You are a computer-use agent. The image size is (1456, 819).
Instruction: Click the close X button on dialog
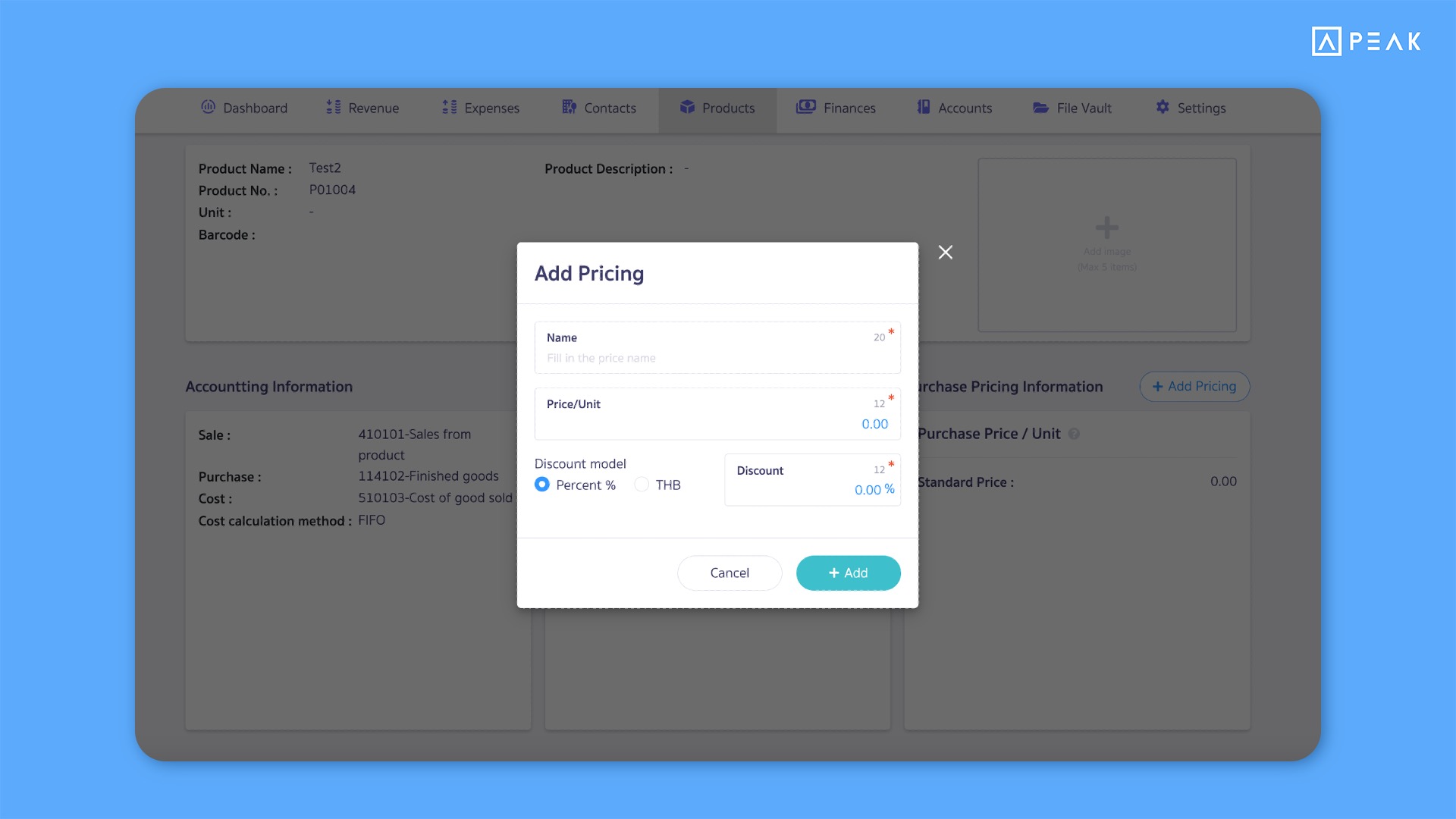click(945, 252)
